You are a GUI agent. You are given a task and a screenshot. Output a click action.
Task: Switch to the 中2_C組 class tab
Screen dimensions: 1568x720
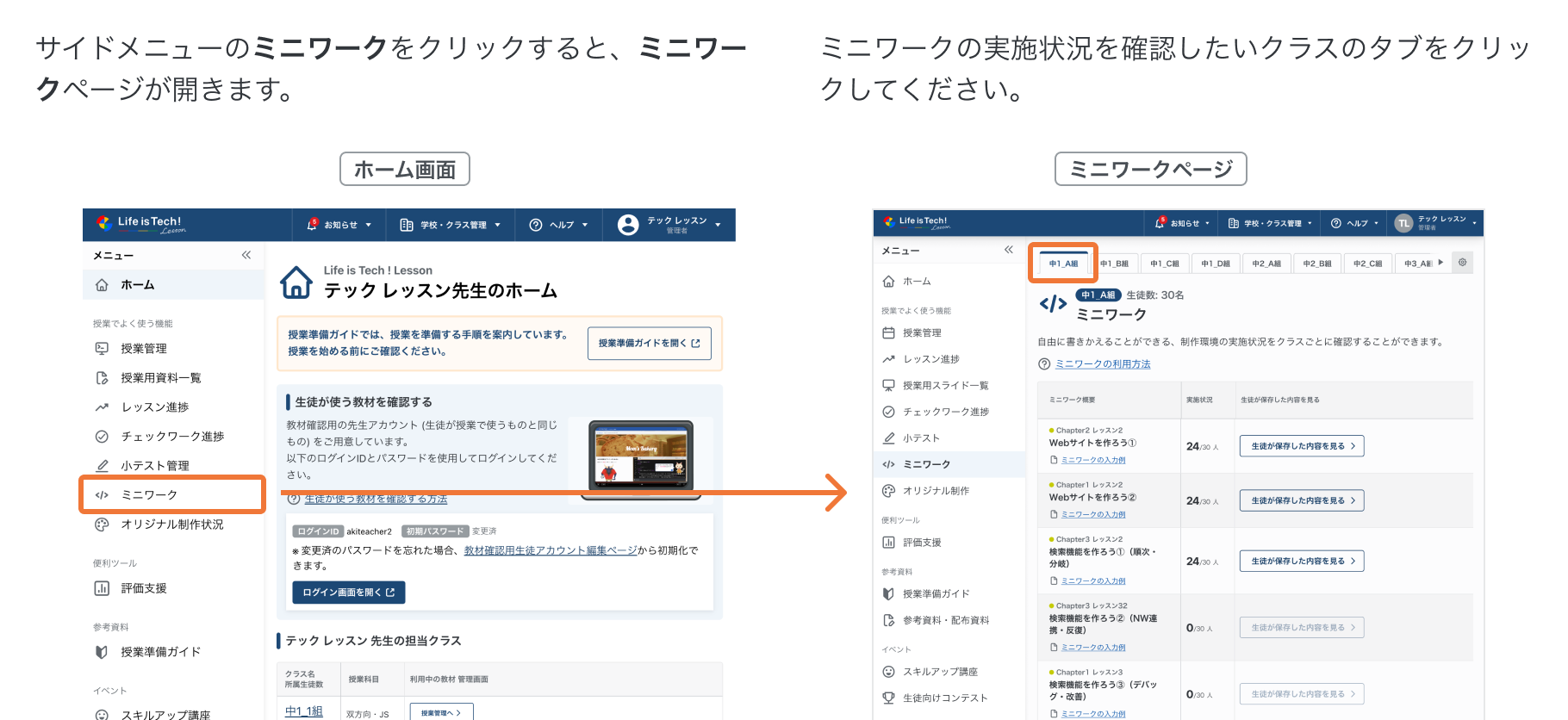click(x=1367, y=264)
